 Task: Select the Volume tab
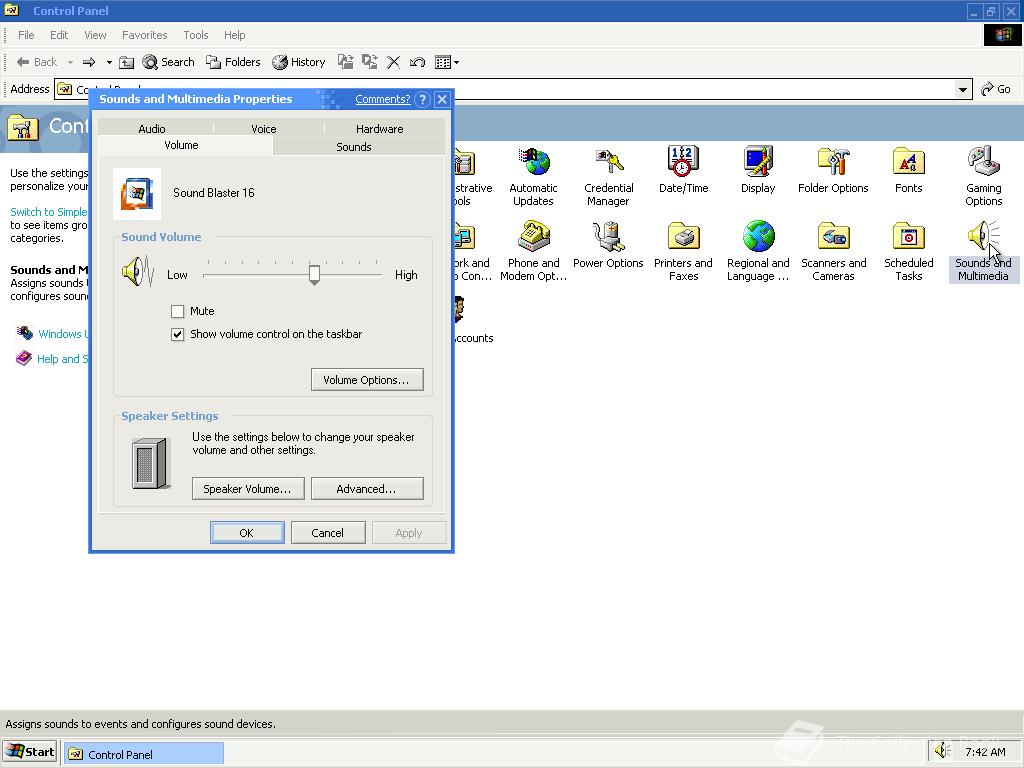tap(181, 145)
